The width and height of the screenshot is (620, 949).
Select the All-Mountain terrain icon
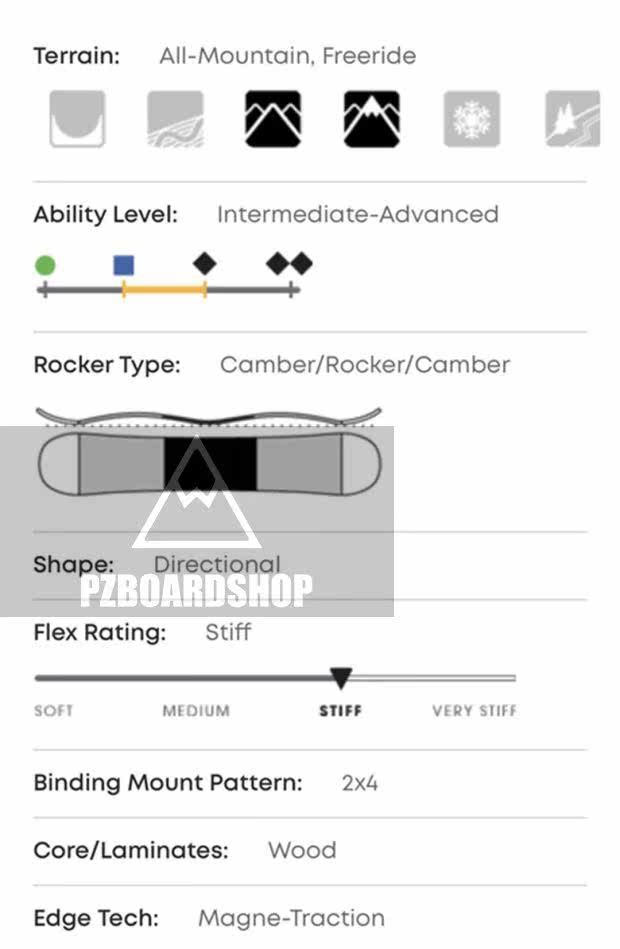click(x=273, y=119)
